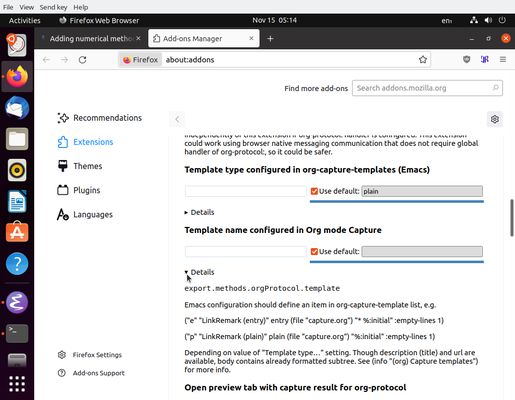515x400 pixels.
Task: Open the View menu
Action: pos(26,7)
